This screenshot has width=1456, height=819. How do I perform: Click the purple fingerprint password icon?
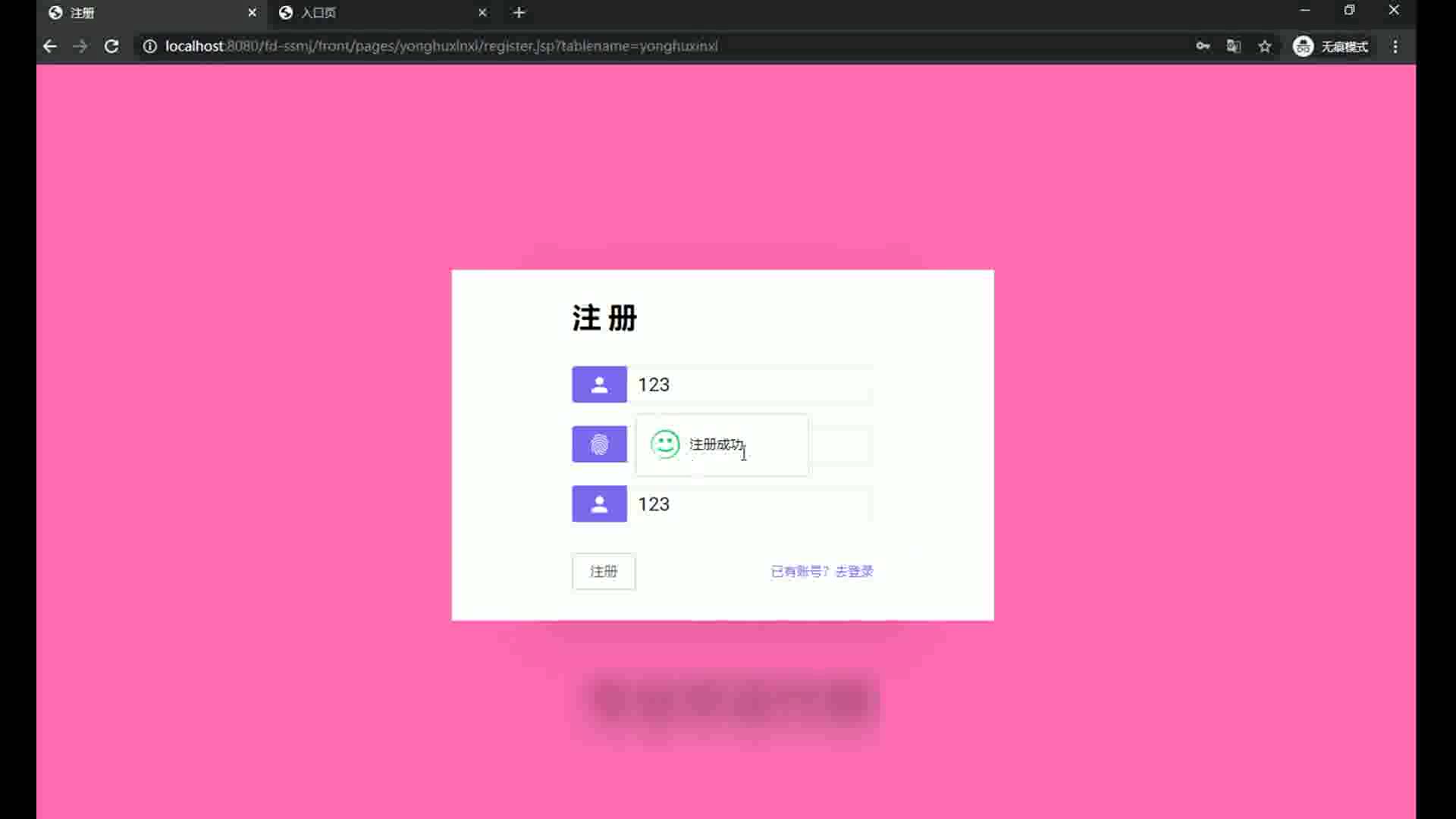(x=599, y=444)
